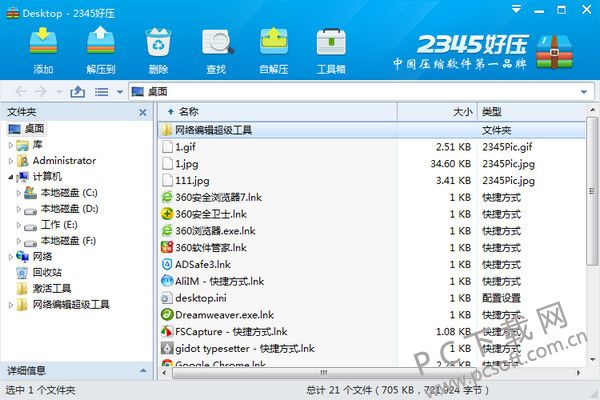The width and height of the screenshot is (600, 400).
Task: Click the list view mode icon
Action: (x=101, y=92)
